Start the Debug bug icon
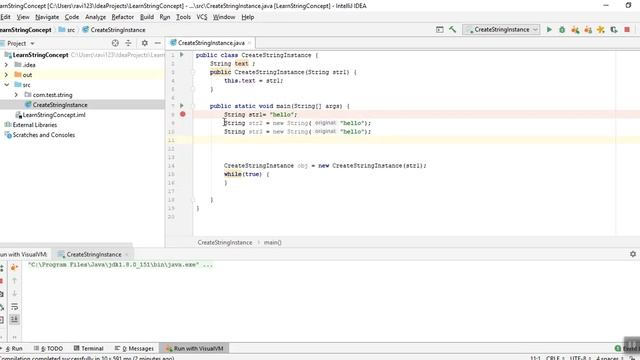The width and height of the screenshot is (640, 360). click(x=562, y=29)
